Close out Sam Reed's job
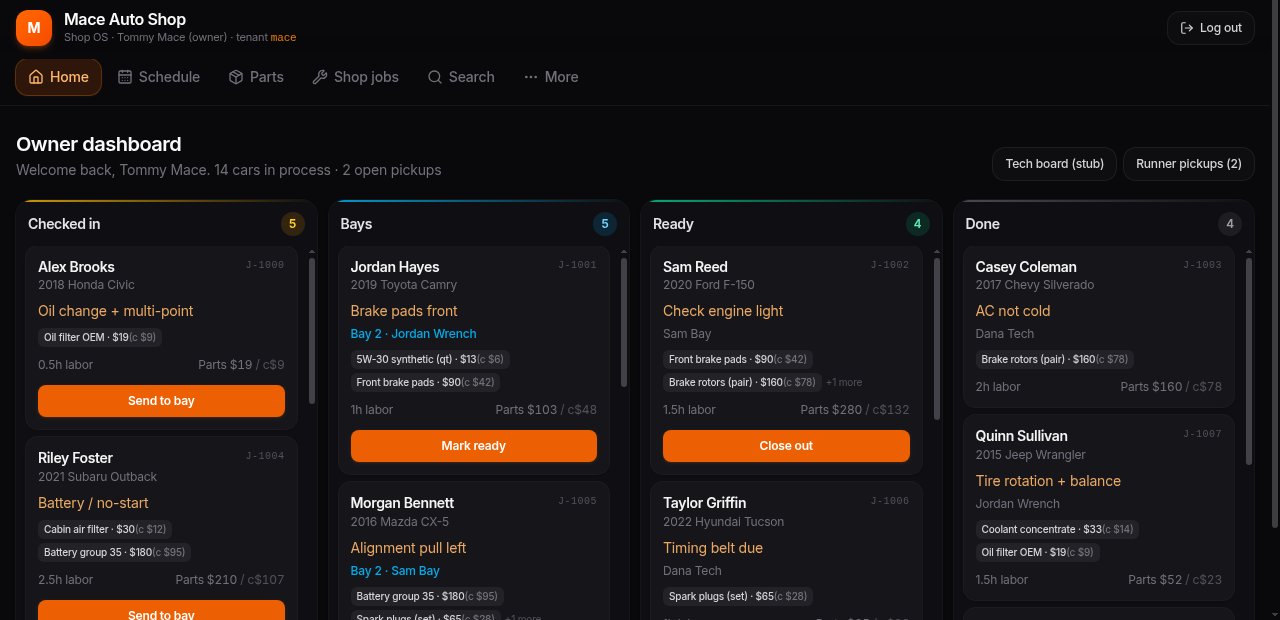1280x620 pixels. coord(786,446)
